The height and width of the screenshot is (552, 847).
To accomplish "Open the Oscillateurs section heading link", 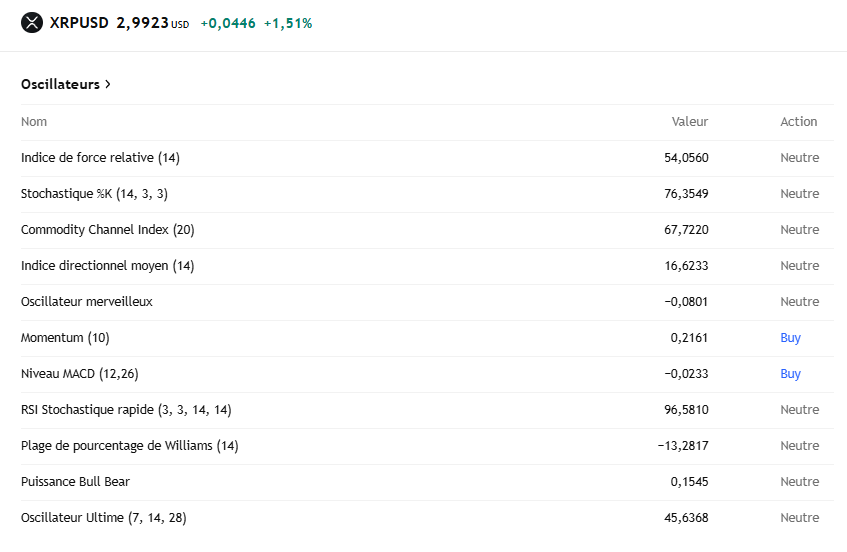I will click(x=60, y=84).
